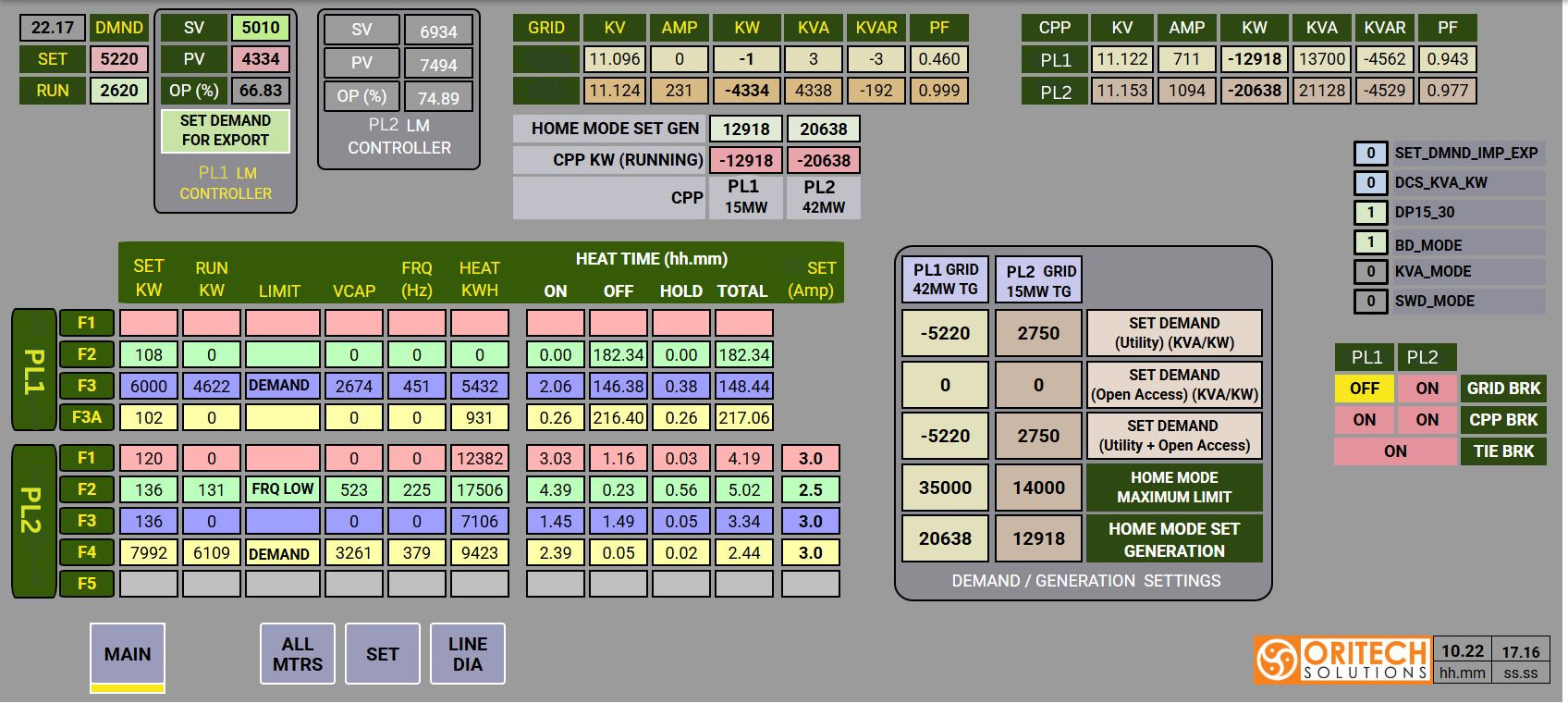This screenshot has width=1568, height=704.
Task: Click the hh.mm clock value 10.22
Action: point(1463,651)
